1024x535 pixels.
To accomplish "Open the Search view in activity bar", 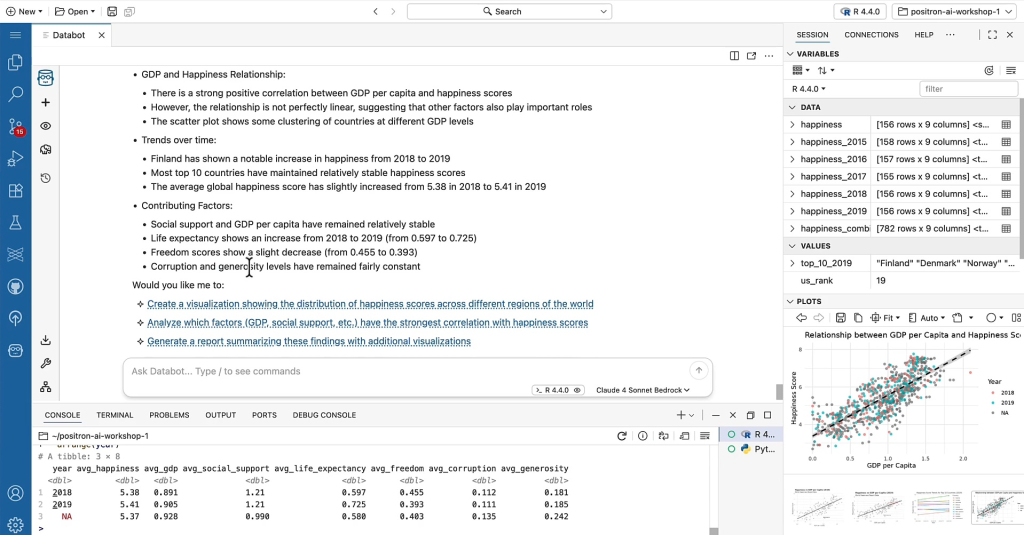I will (x=15, y=94).
